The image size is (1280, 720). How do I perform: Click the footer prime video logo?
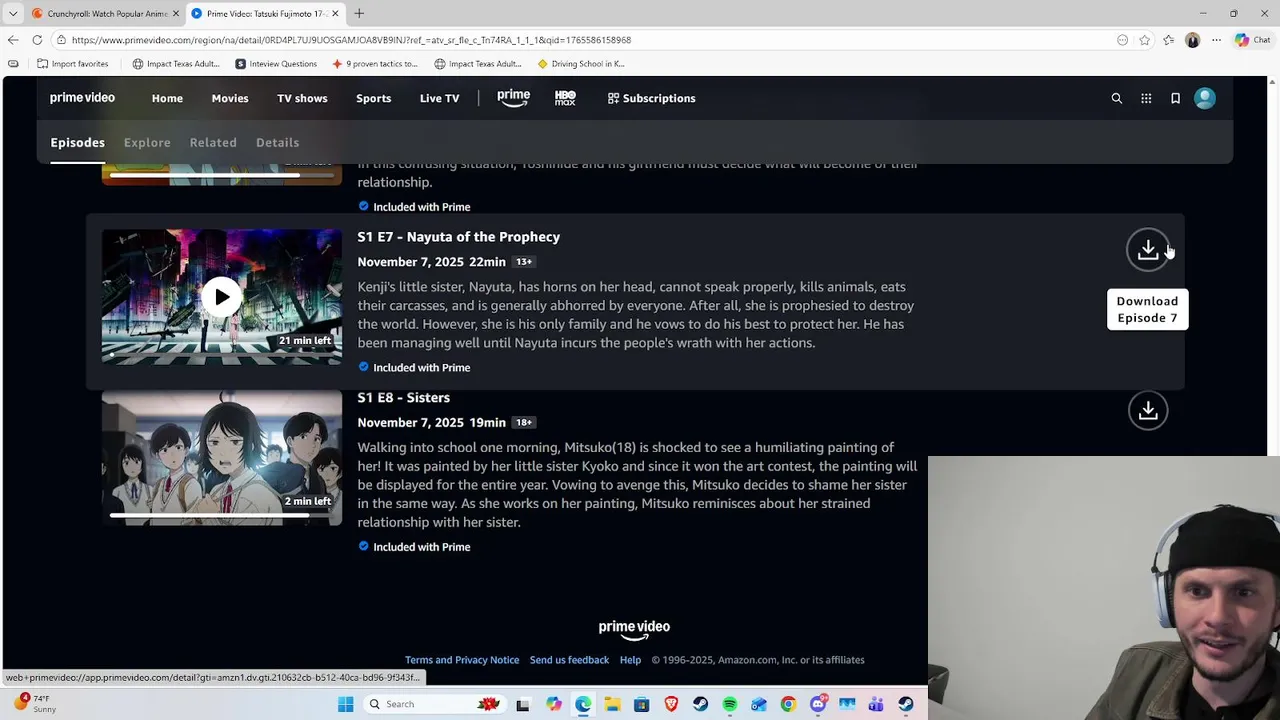pyautogui.click(x=634, y=629)
